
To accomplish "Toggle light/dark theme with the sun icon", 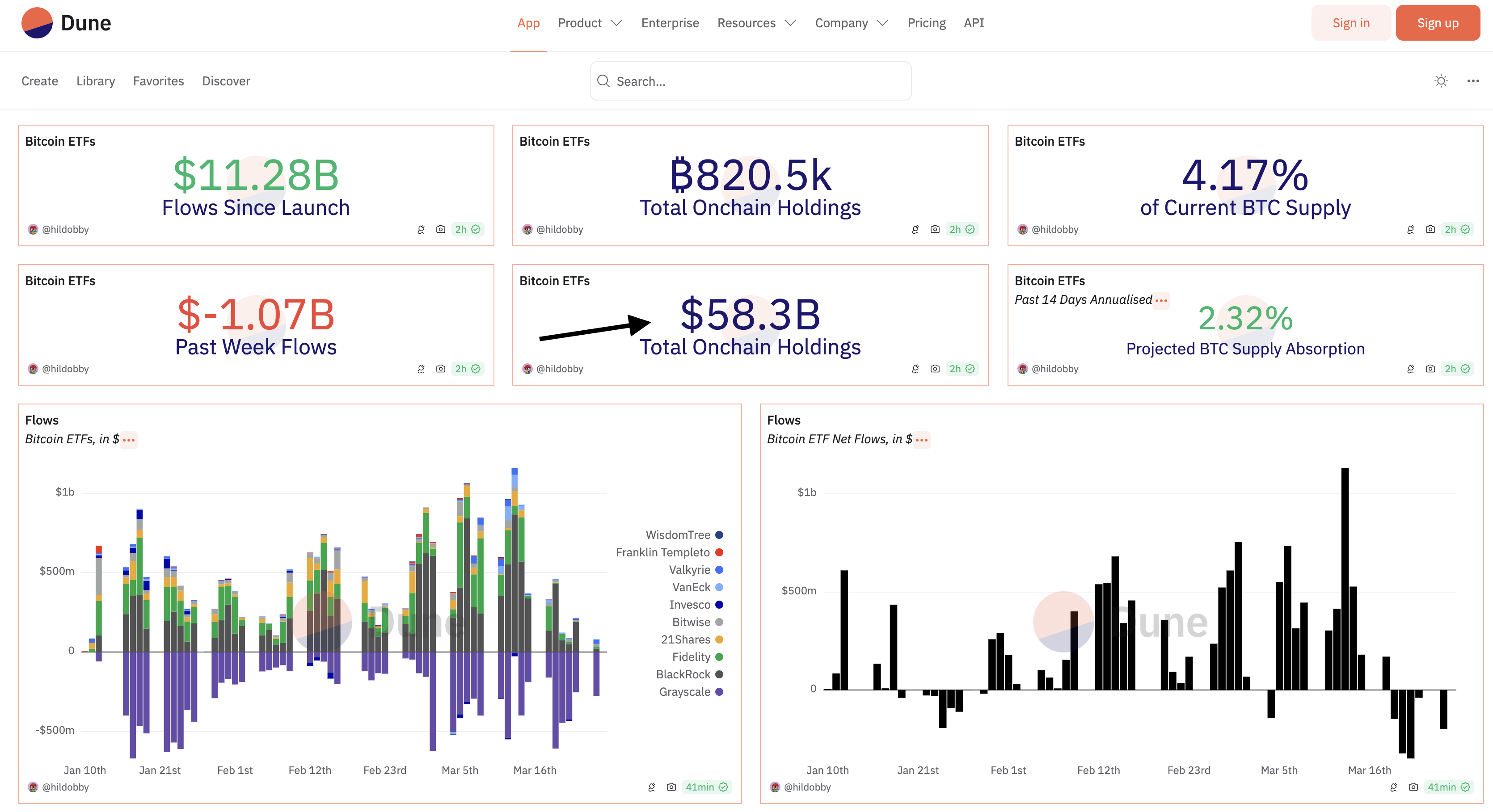I will pos(1441,81).
